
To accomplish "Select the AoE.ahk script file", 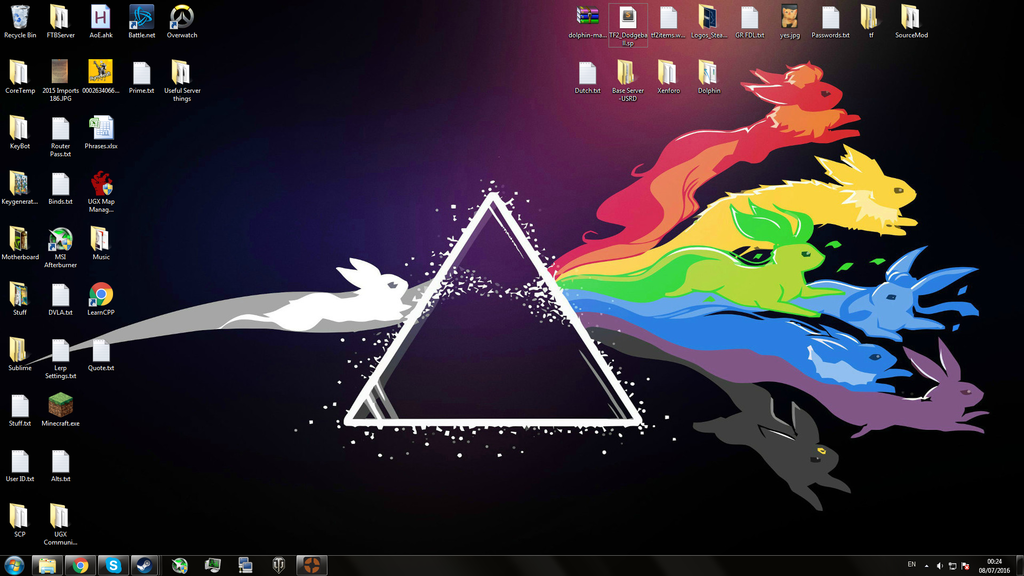I will [101, 22].
